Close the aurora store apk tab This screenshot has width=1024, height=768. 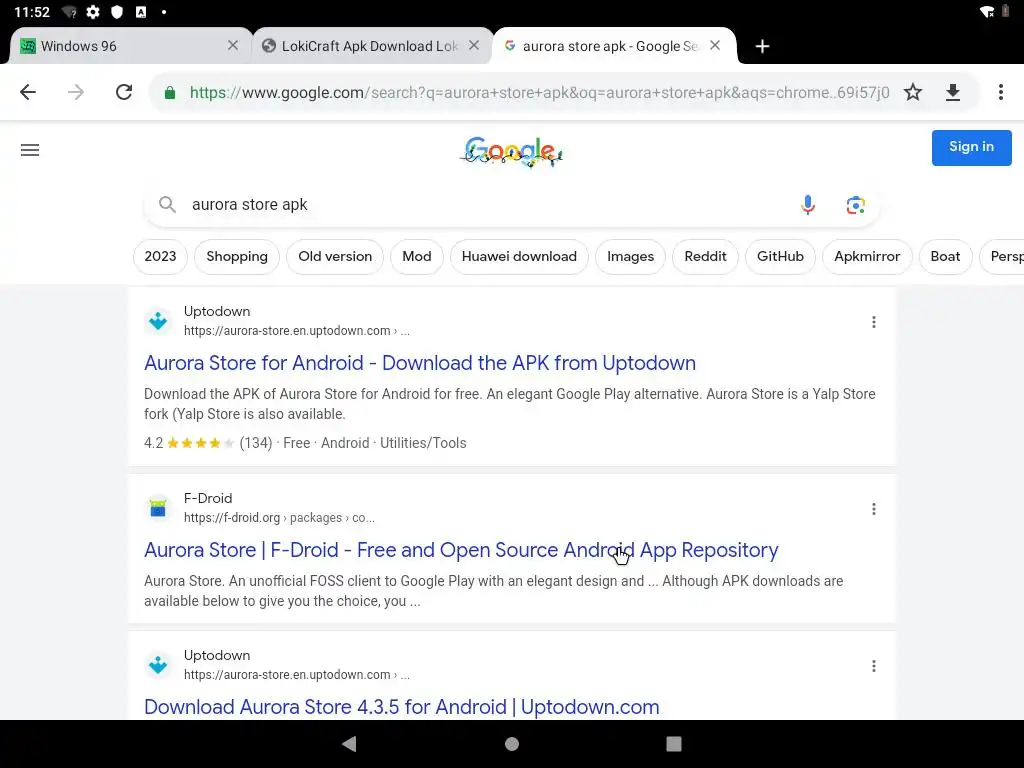click(715, 46)
